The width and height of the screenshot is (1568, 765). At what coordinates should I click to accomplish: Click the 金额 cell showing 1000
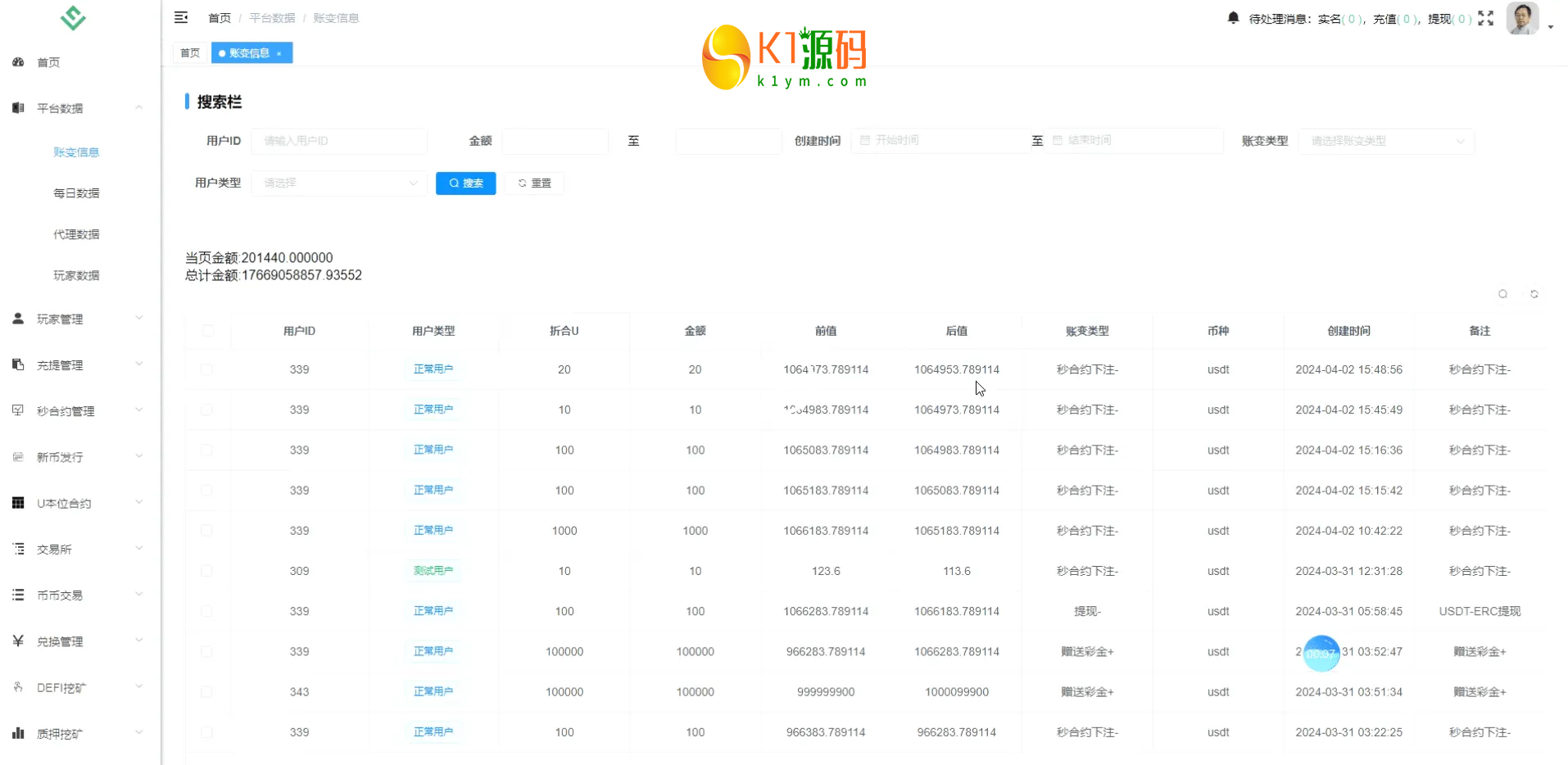click(696, 531)
